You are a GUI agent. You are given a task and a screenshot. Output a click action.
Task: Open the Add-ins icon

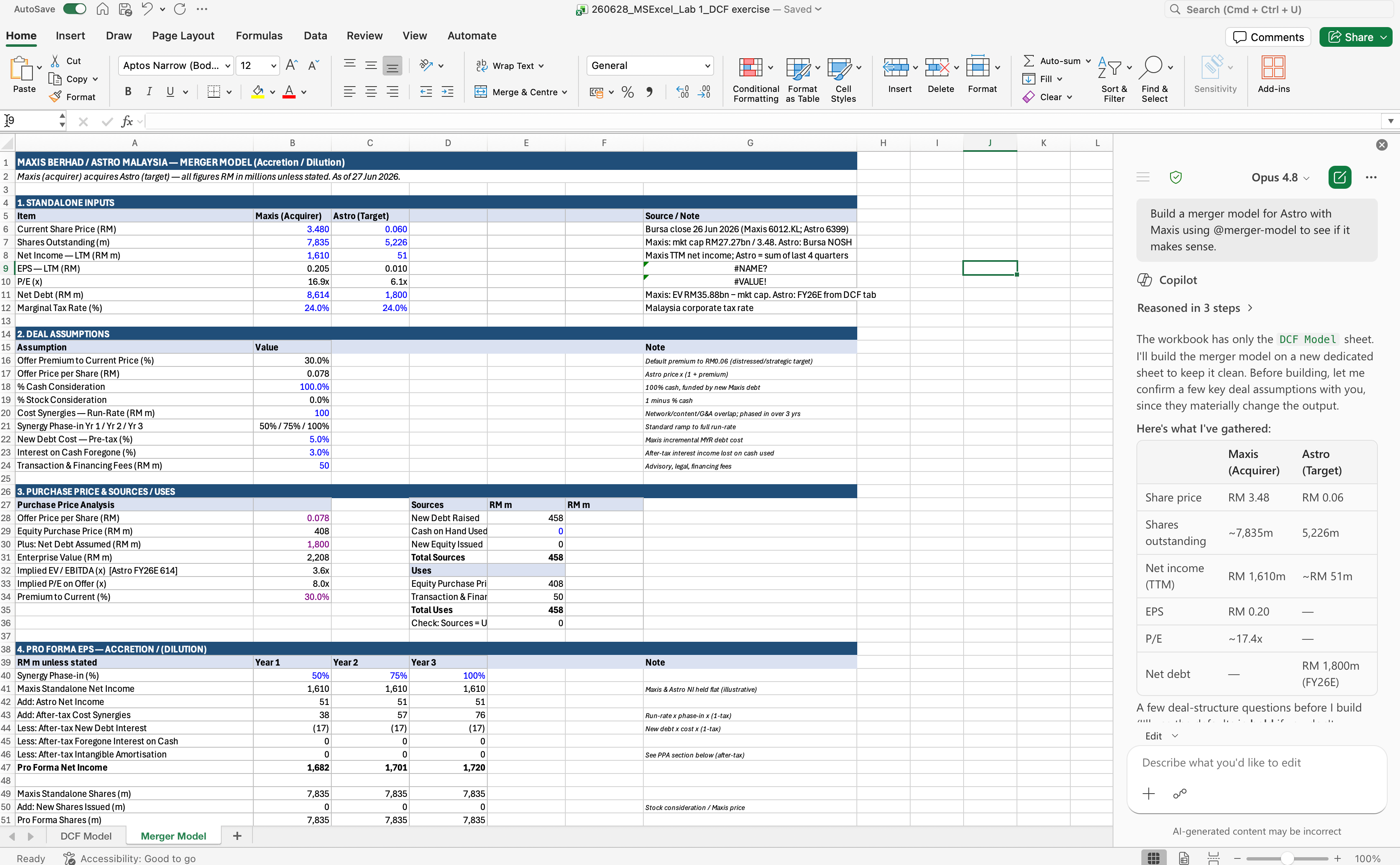[1274, 68]
